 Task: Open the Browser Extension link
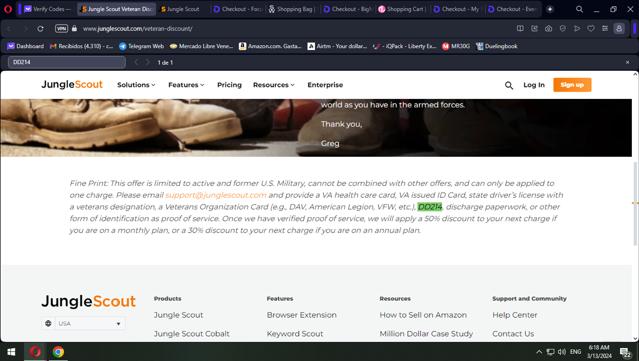click(x=302, y=315)
